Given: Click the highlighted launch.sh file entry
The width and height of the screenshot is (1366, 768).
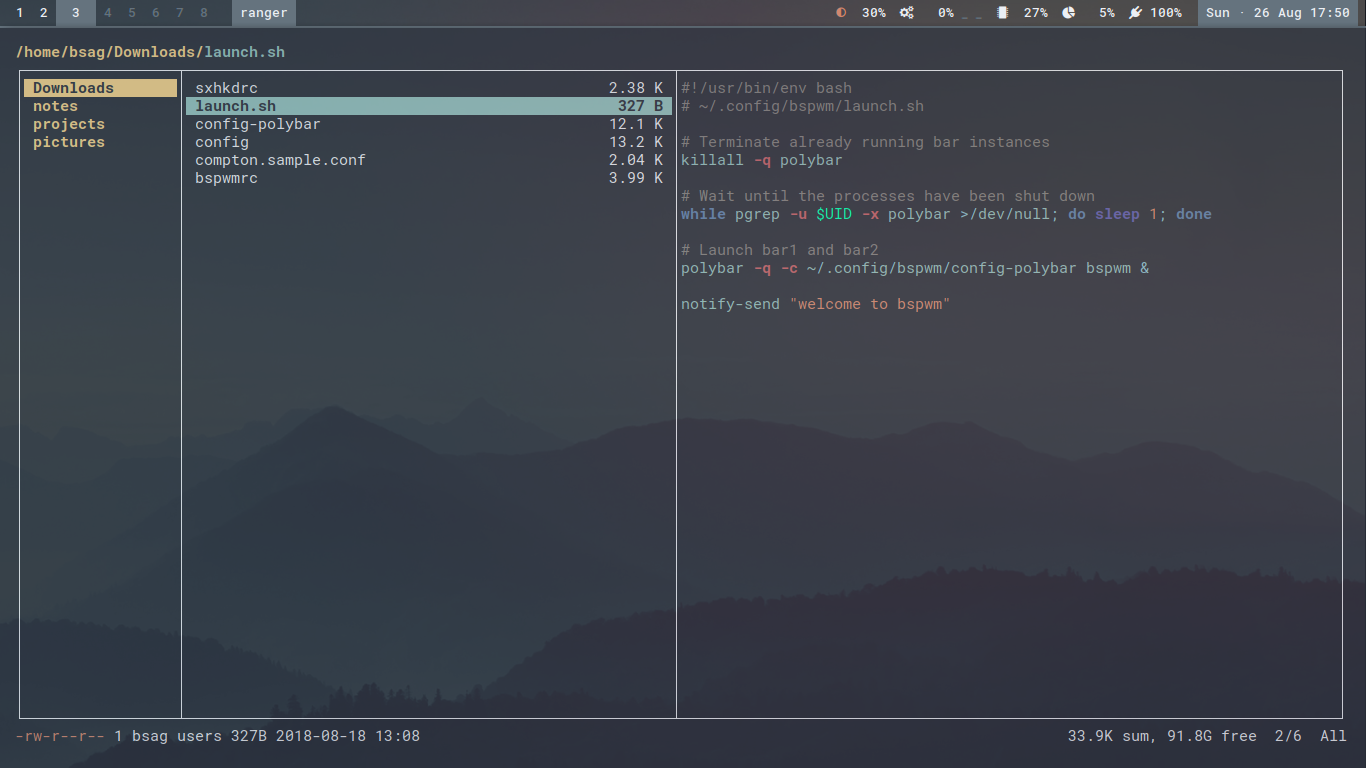Looking at the screenshot, I should click(235, 106).
